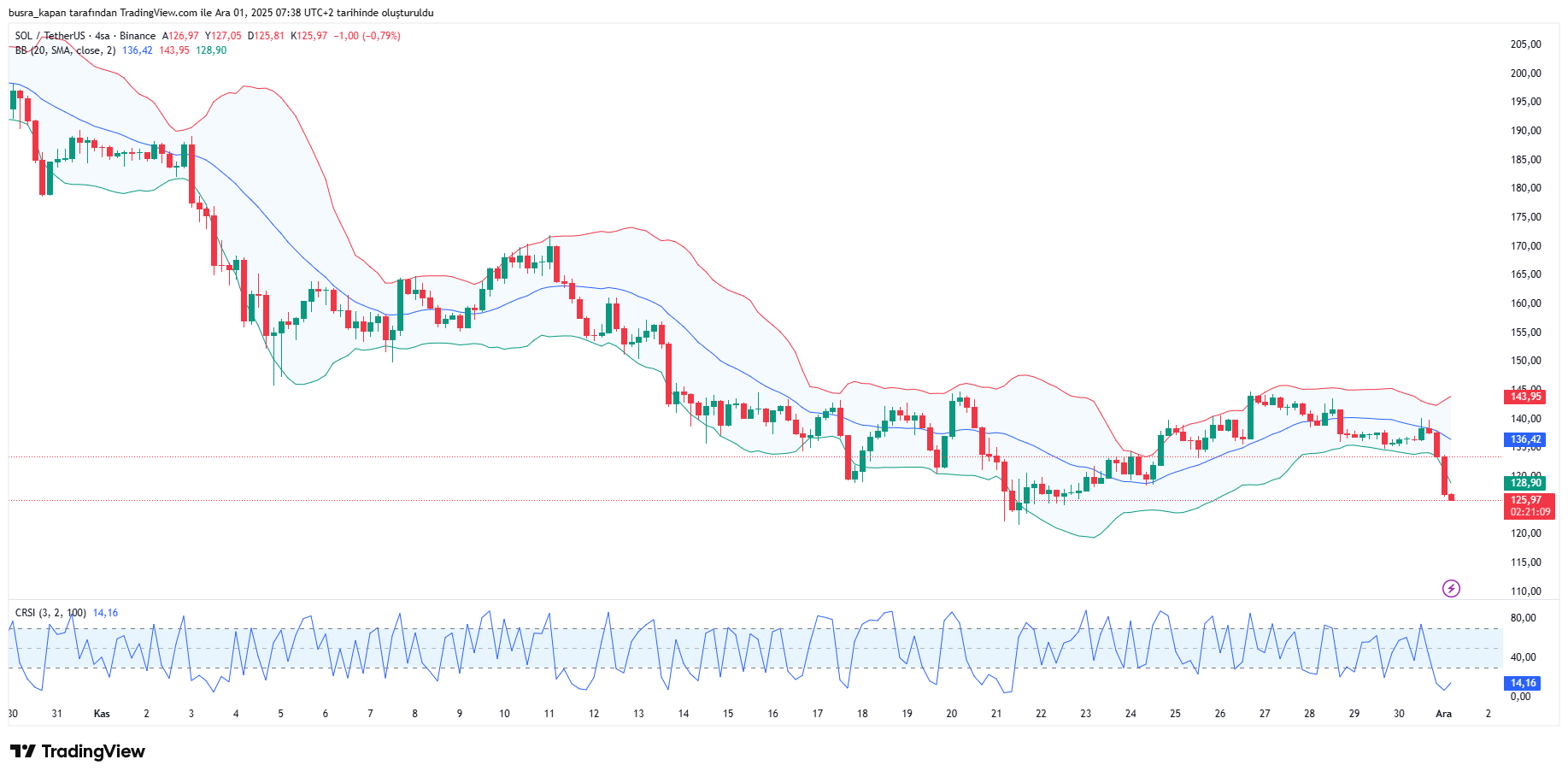Click the green 128,90 lower band price label
1568x777 pixels.
[x=1525, y=483]
